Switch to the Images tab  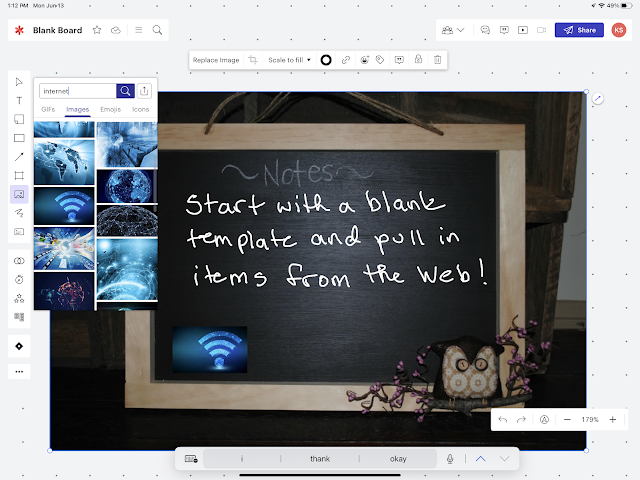point(78,109)
